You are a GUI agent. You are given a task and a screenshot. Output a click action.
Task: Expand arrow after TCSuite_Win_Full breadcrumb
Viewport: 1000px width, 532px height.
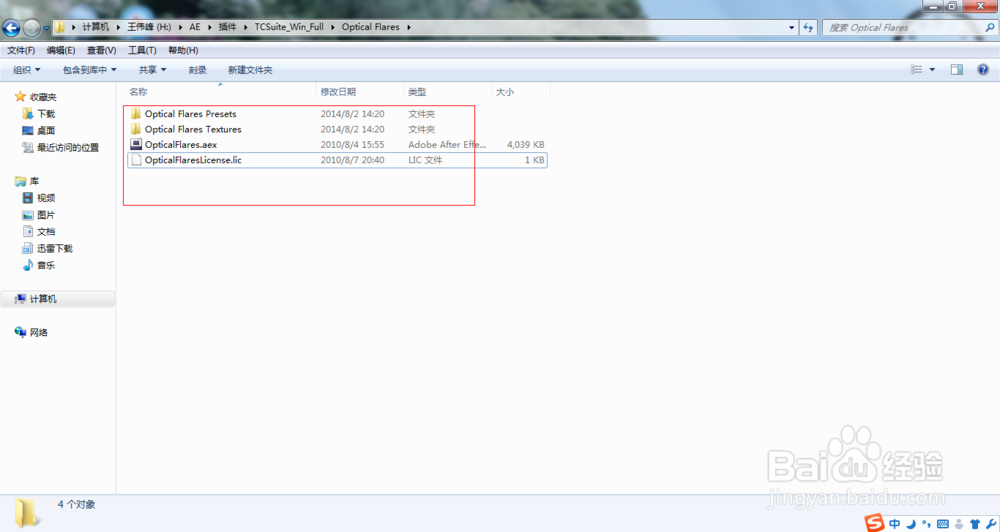click(x=333, y=27)
